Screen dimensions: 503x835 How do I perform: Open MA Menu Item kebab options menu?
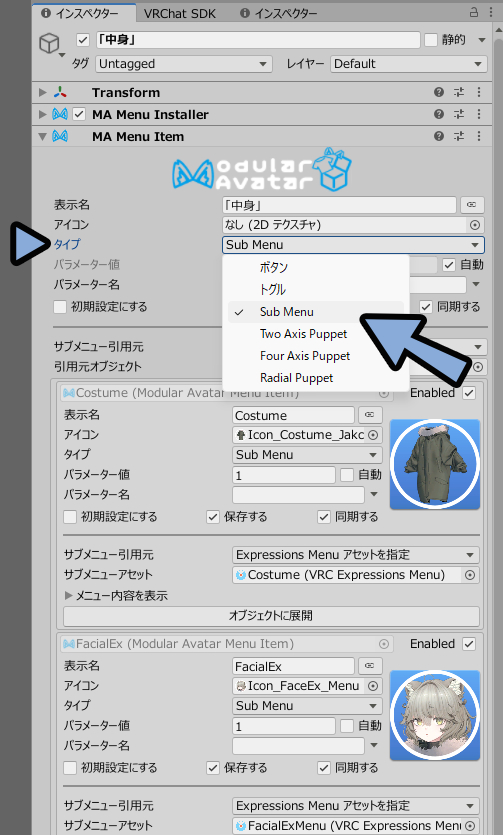tap(479, 136)
